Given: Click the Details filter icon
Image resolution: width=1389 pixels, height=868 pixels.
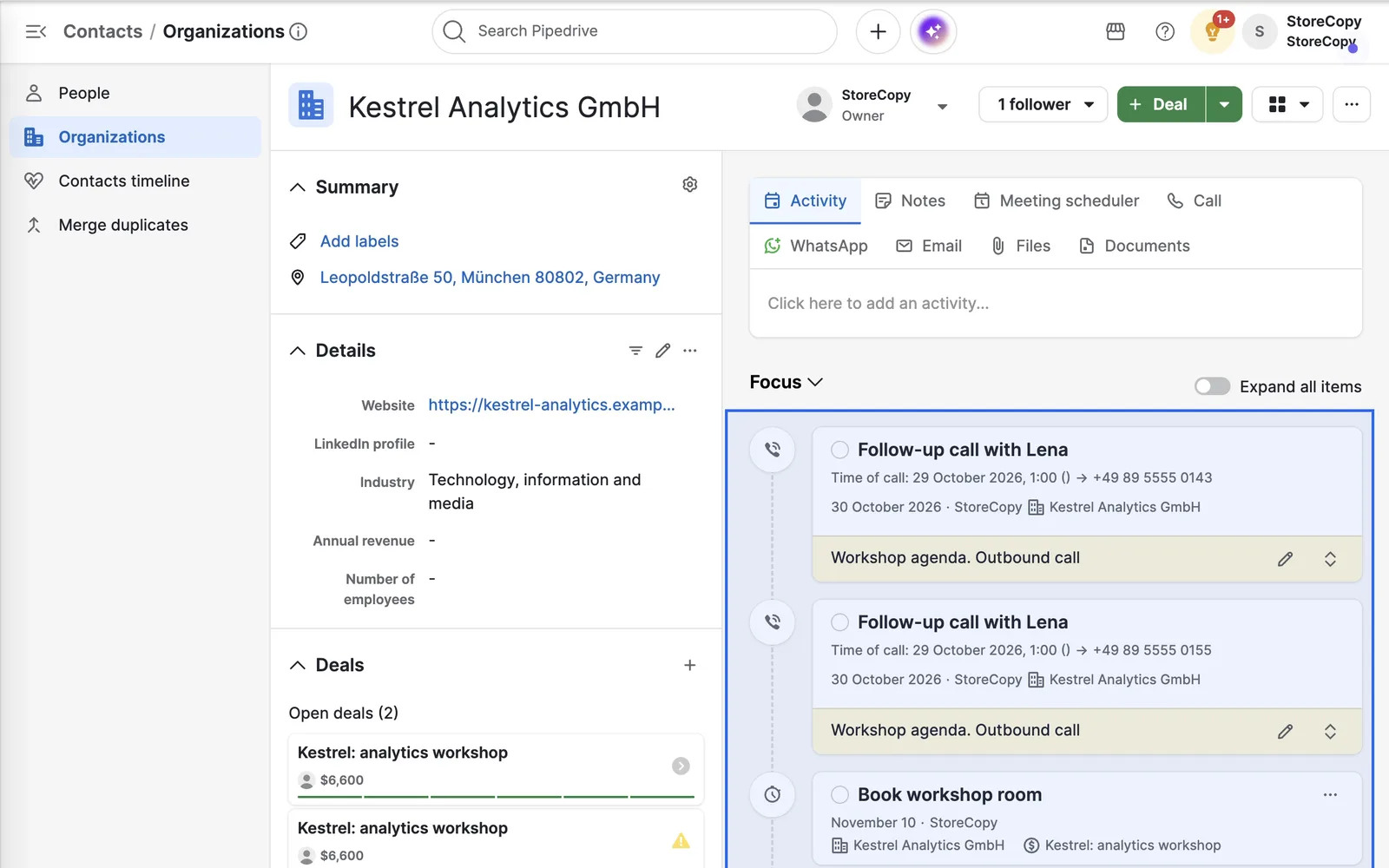Looking at the screenshot, I should point(635,351).
